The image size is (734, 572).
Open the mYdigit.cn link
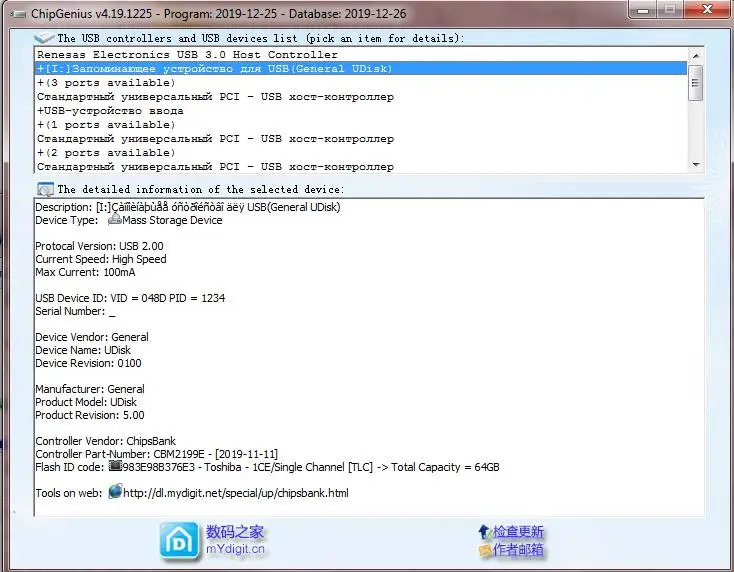click(x=235, y=549)
